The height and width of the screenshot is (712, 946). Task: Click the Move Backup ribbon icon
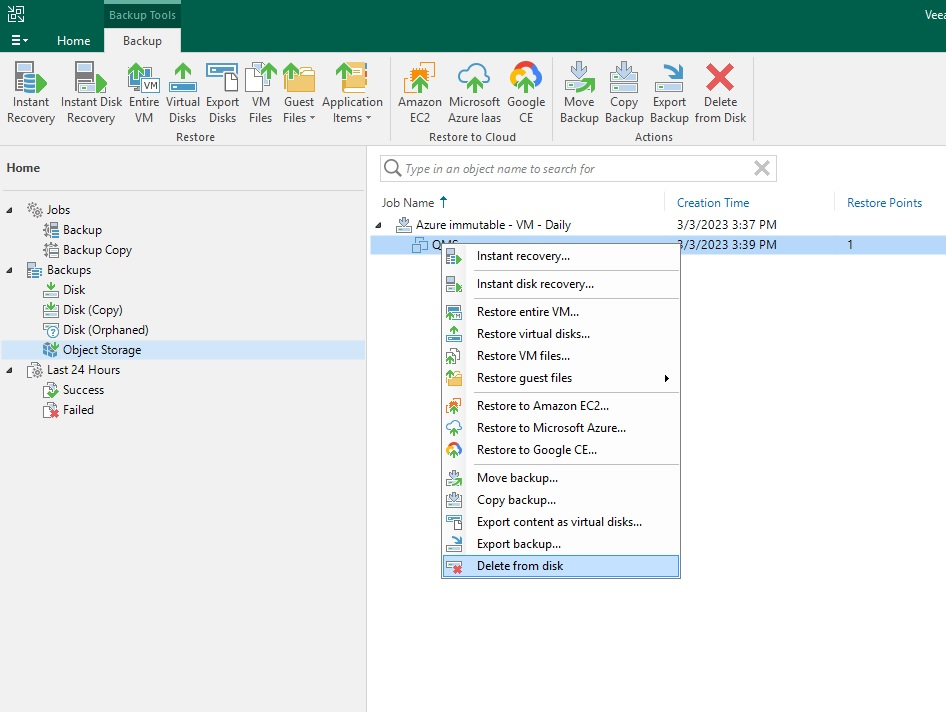click(x=579, y=92)
